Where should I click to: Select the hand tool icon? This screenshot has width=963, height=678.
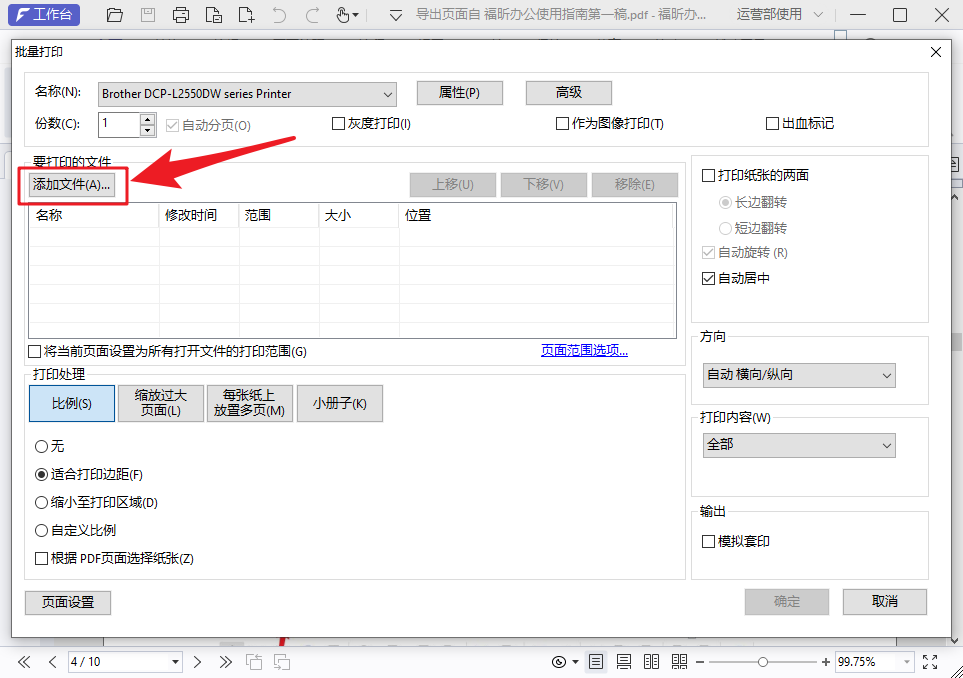point(343,15)
